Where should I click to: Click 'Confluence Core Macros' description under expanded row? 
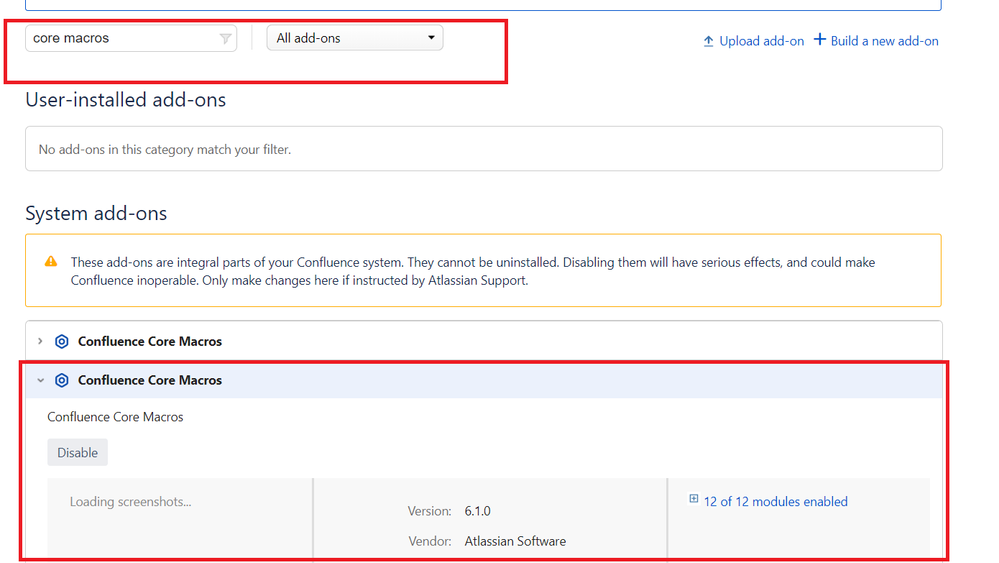[x=115, y=417]
